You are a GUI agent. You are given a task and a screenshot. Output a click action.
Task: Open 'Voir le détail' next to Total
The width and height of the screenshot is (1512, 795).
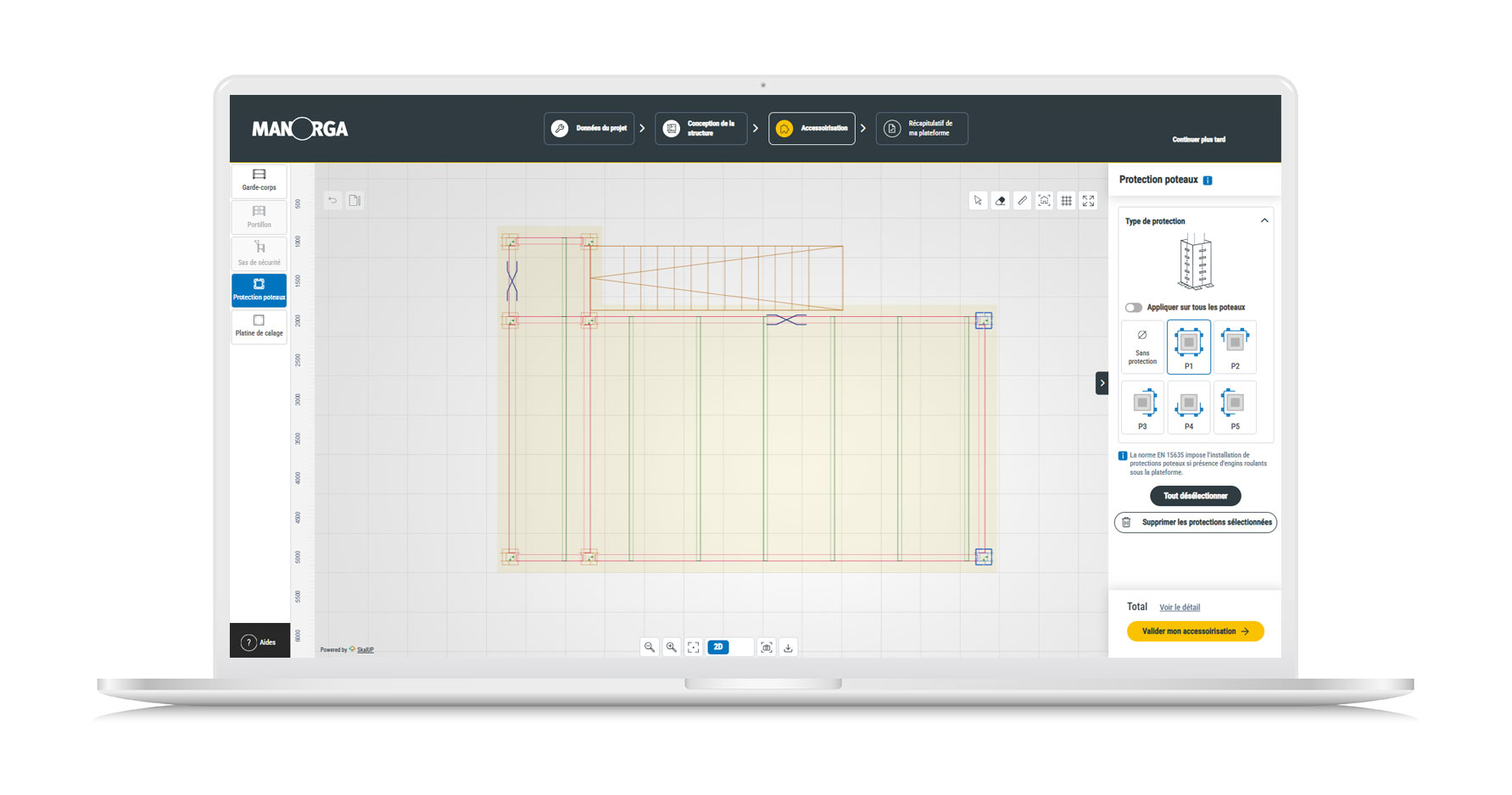point(1180,607)
